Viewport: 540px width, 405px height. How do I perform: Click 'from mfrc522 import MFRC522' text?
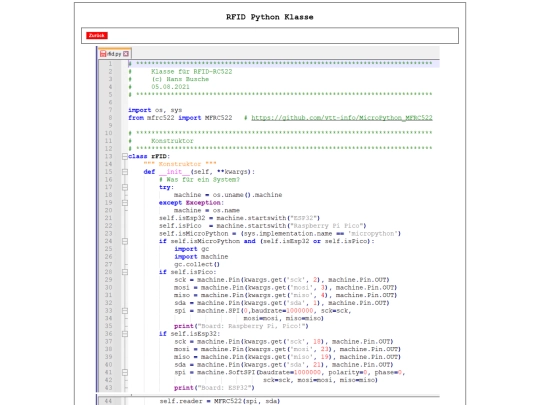coord(180,118)
